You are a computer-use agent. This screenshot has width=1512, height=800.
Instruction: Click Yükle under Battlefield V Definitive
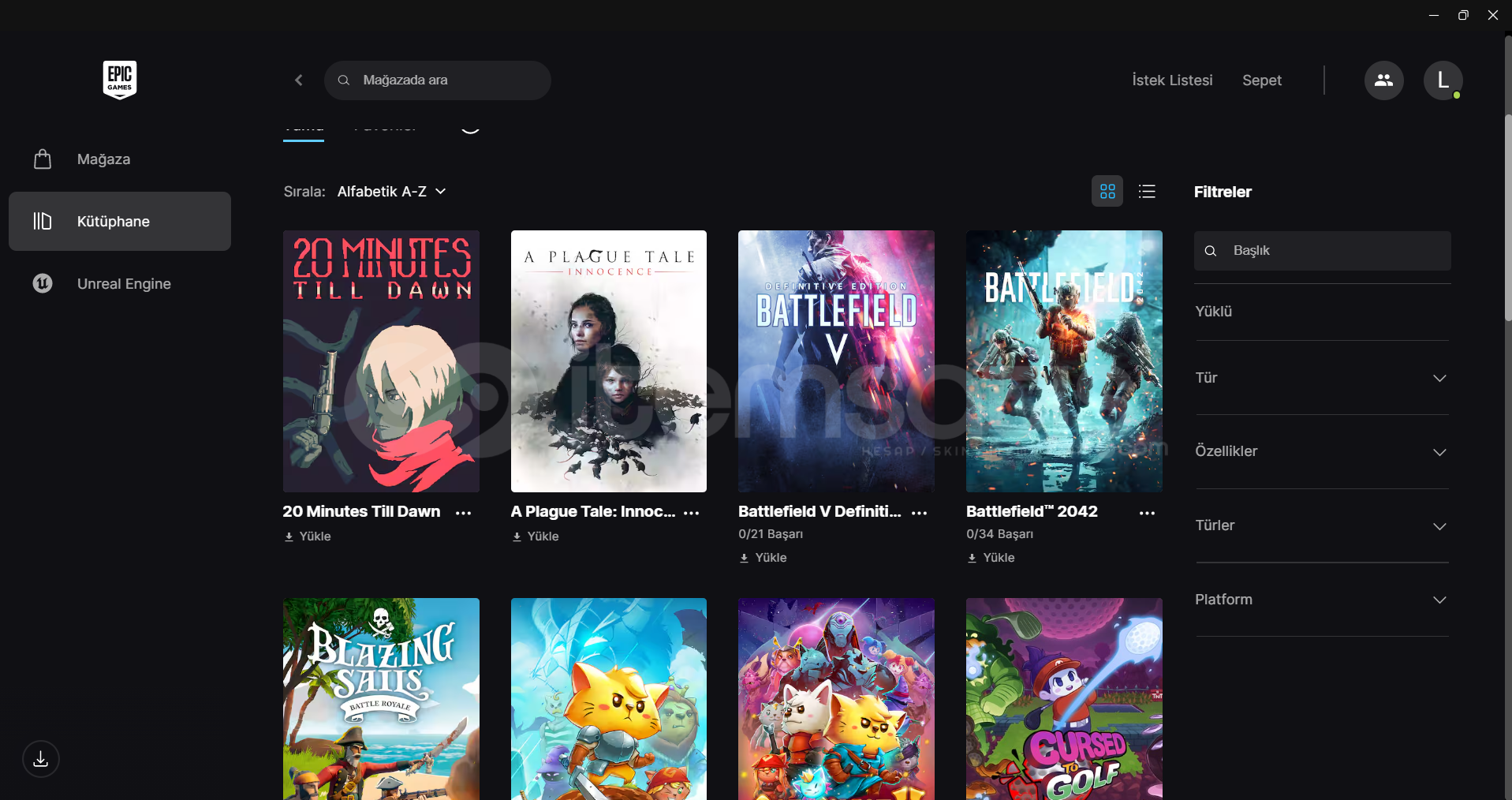(x=763, y=558)
